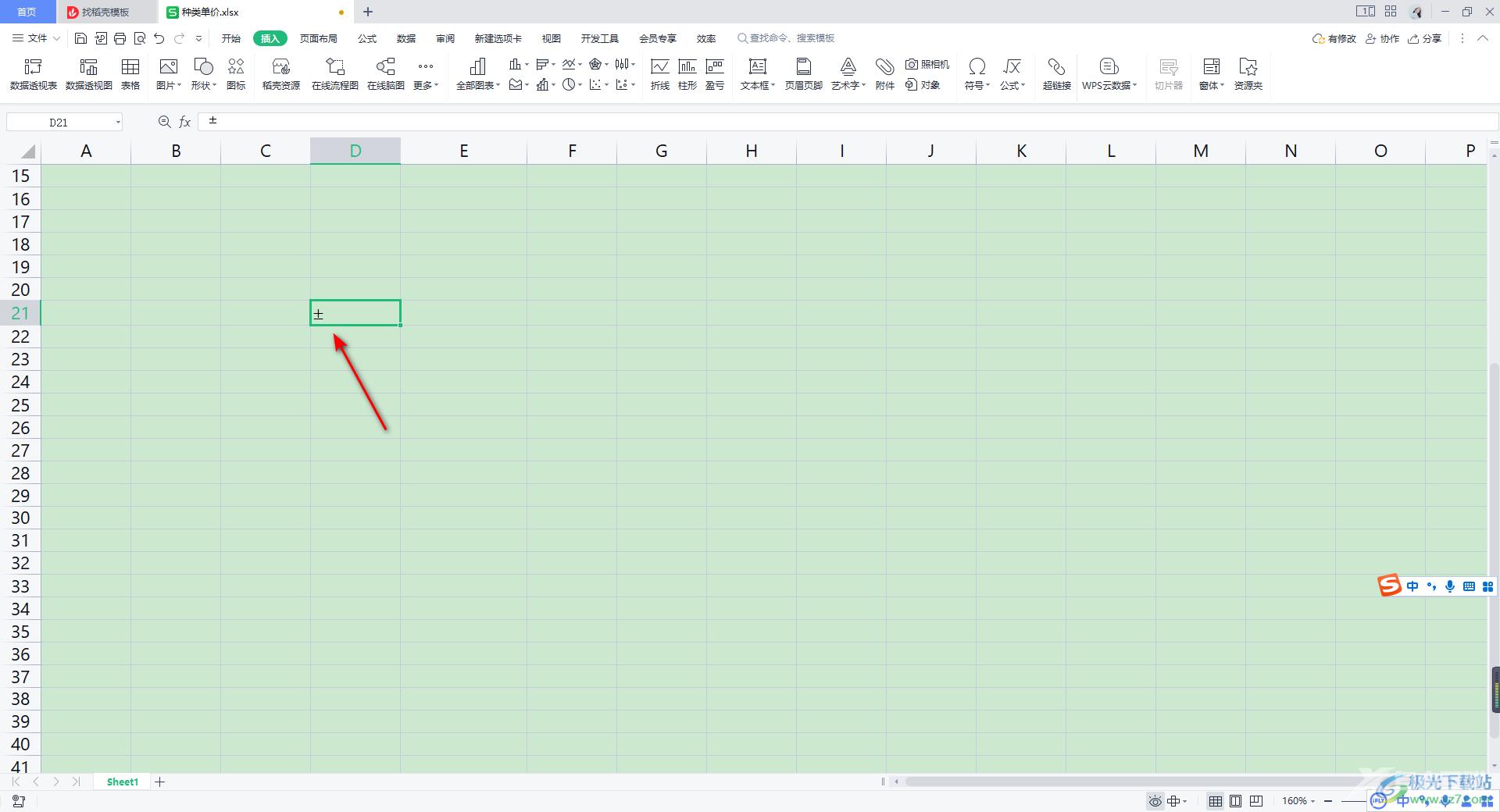Screen dimensions: 1500x812
Task: Insert a hyperlink (超链接)
Action: click(x=1057, y=74)
